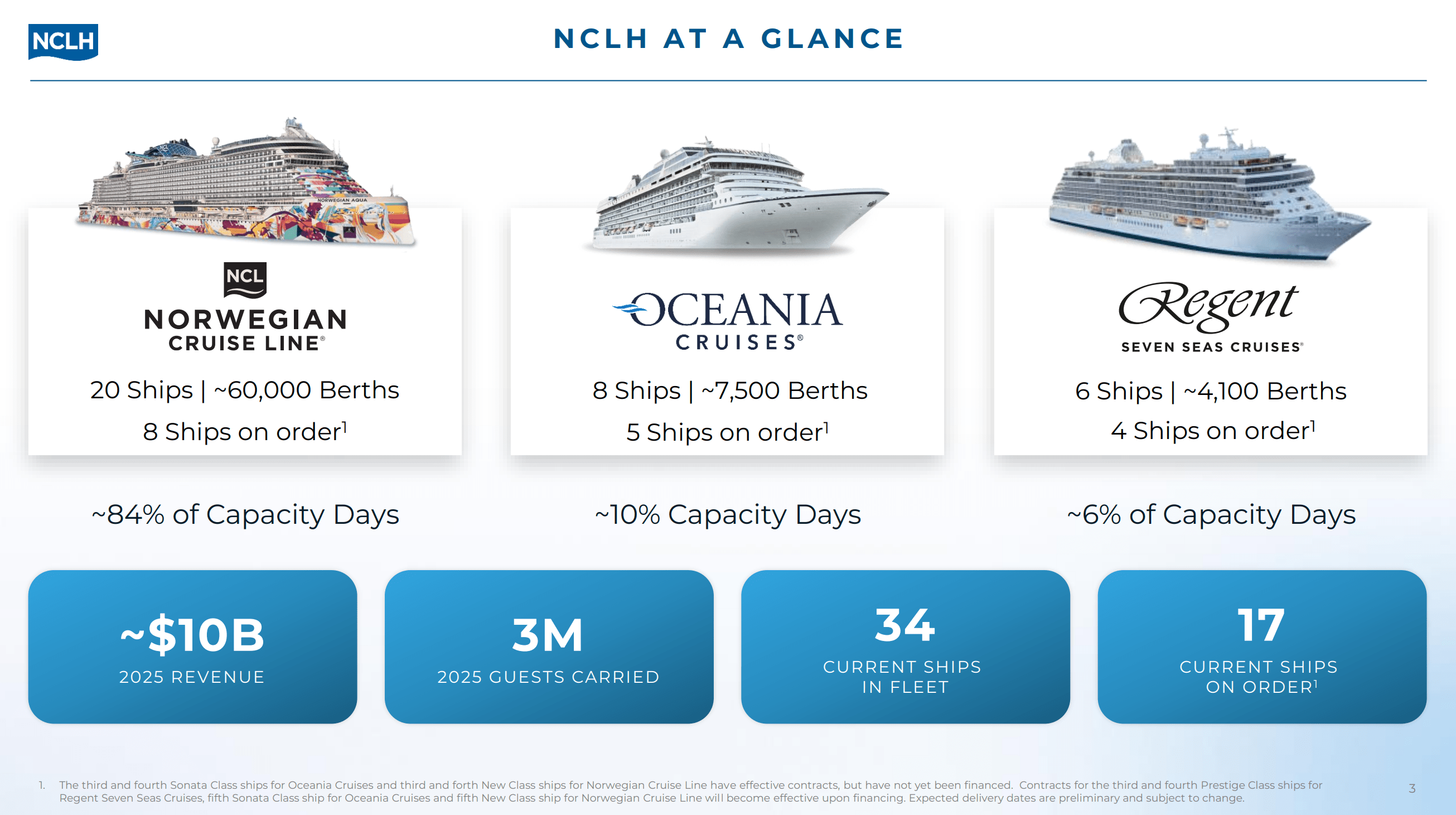This screenshot has height=815, width=1456.
Task: Click the "~10% Capacity Days" label
Action: (x=728, y=515)
